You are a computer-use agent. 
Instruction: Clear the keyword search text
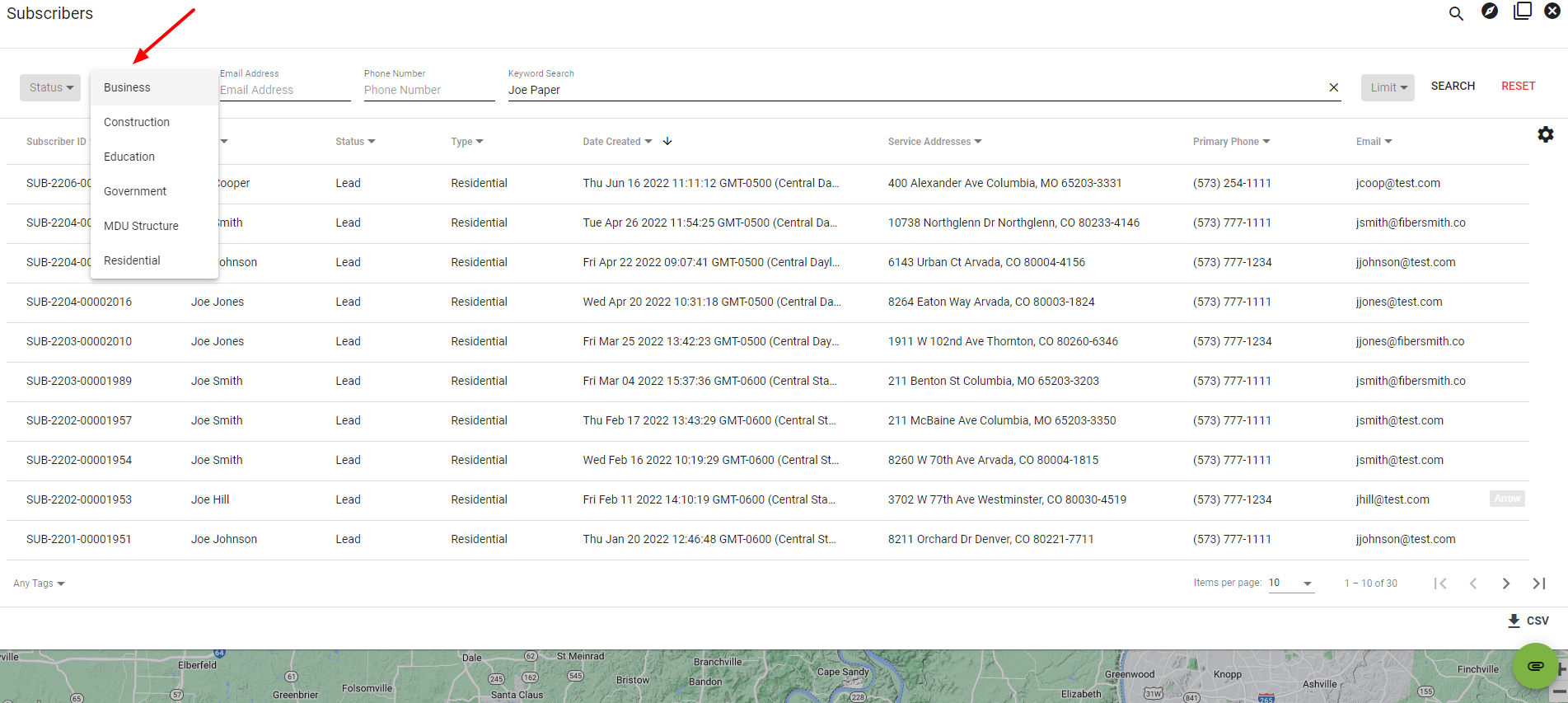coord(1334,87)
